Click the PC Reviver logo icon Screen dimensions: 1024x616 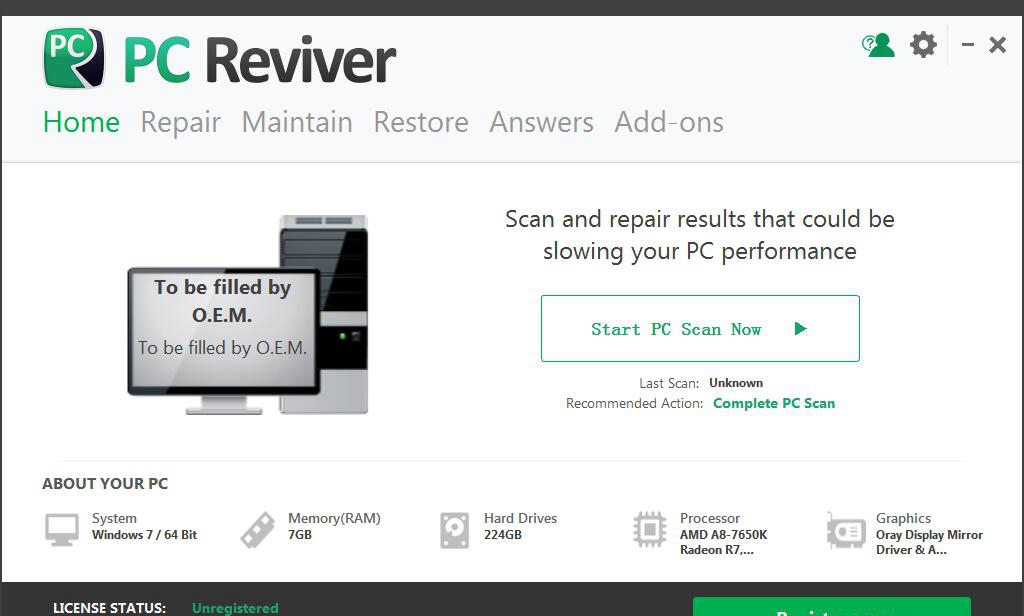[73, 57]
